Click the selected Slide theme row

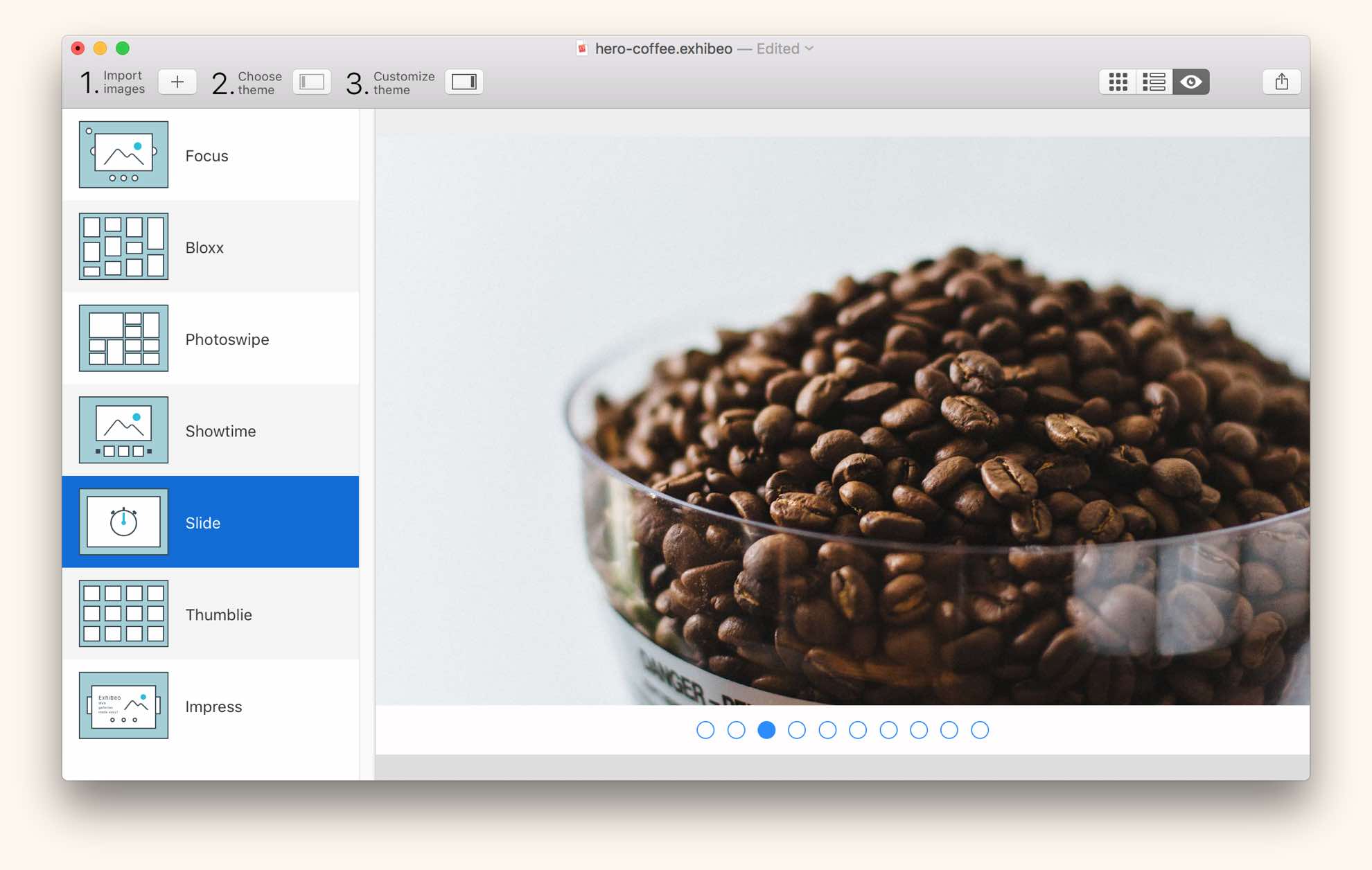211,522
